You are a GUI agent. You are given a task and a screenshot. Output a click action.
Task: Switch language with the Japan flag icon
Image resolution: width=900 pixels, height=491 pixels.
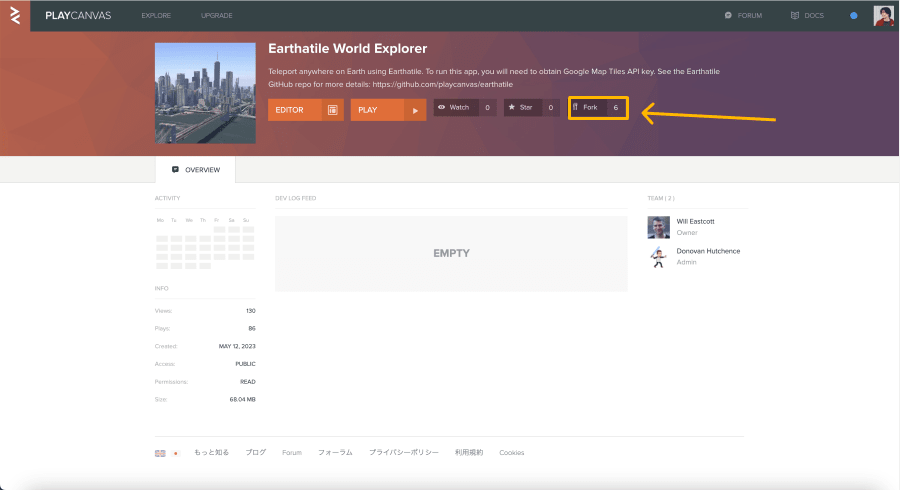pos(176,453)
